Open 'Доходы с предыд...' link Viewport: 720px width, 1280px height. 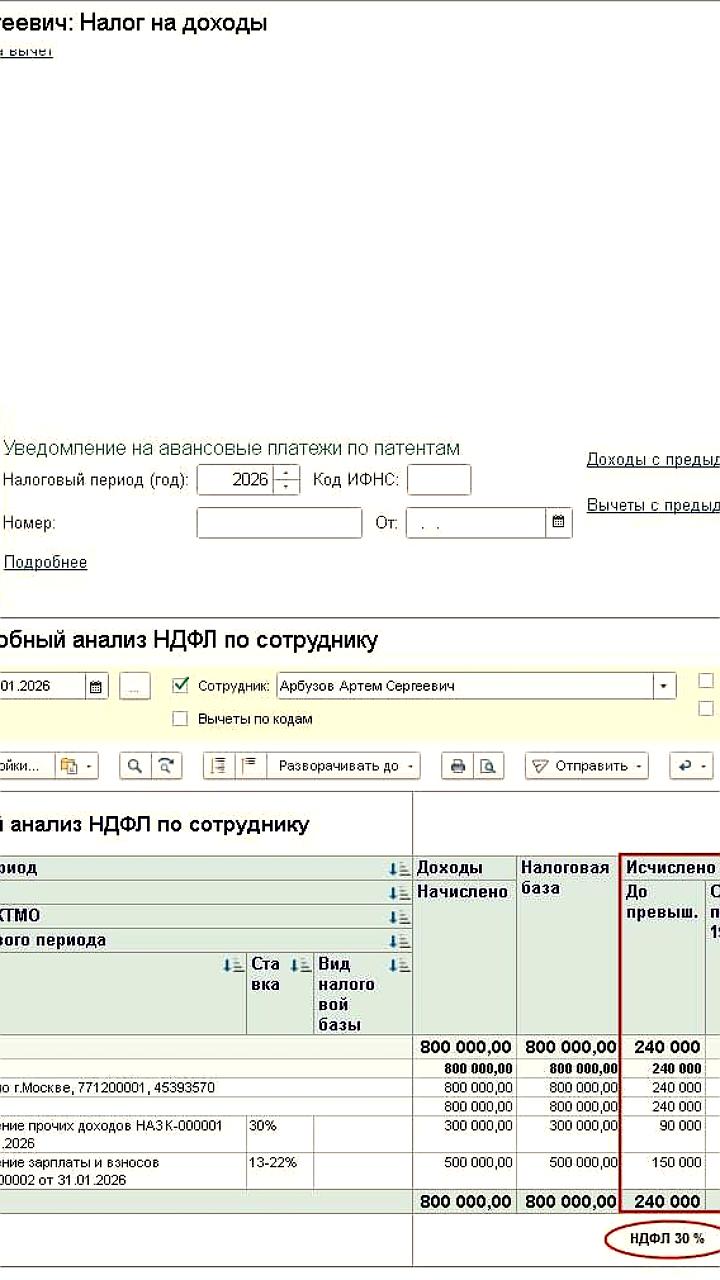[653, 460]
